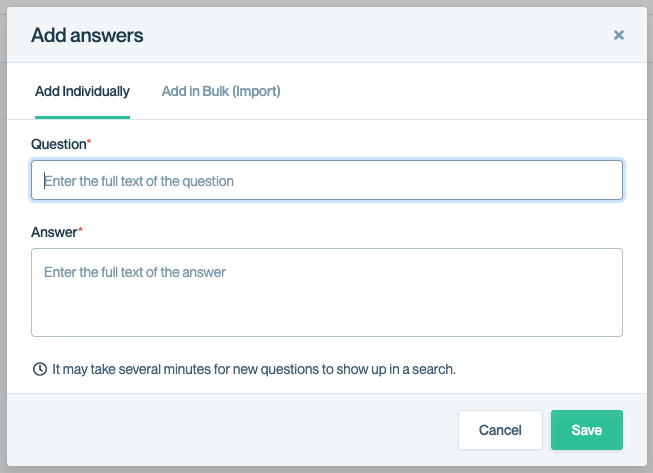Click the empty footer area left of Cancel
Screen dimensions: 653x473
click(230, 430)
